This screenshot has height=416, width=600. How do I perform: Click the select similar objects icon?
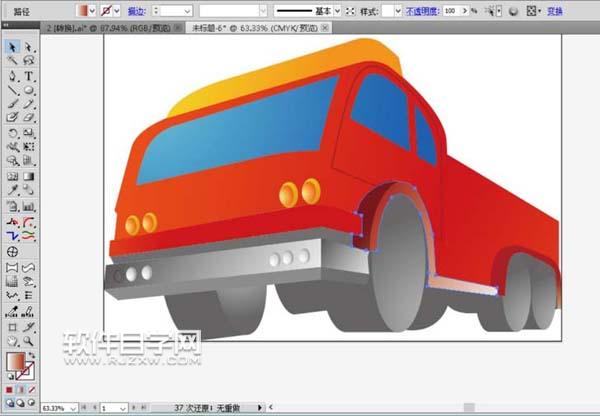coord(490,11)
